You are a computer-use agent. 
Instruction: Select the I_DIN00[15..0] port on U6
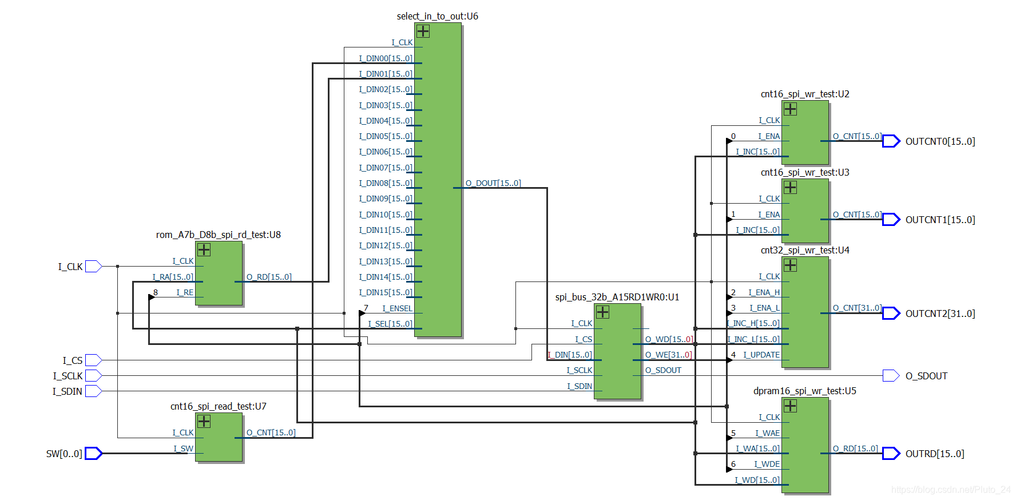(386, 58)
